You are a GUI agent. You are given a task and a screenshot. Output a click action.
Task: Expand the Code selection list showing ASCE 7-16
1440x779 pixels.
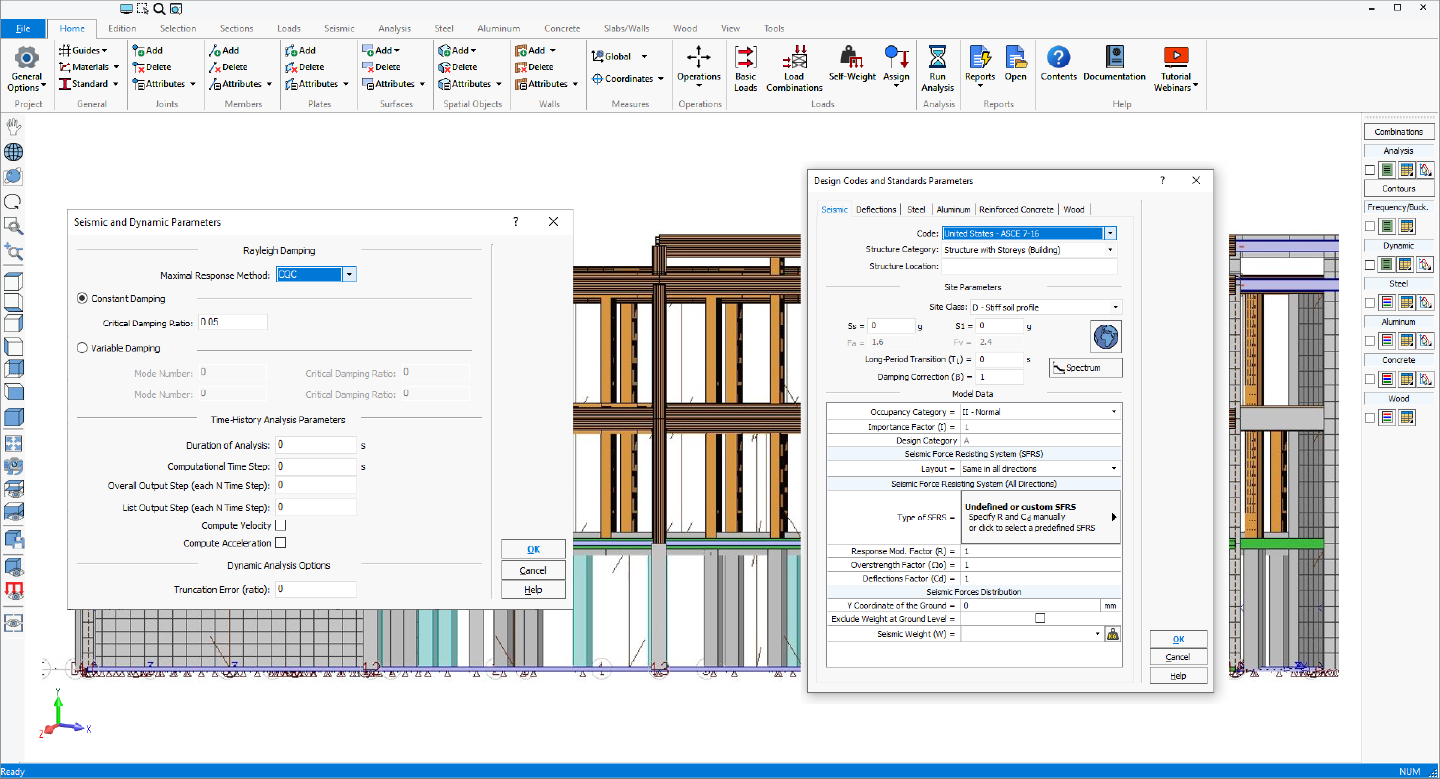tap(1109, 232)
